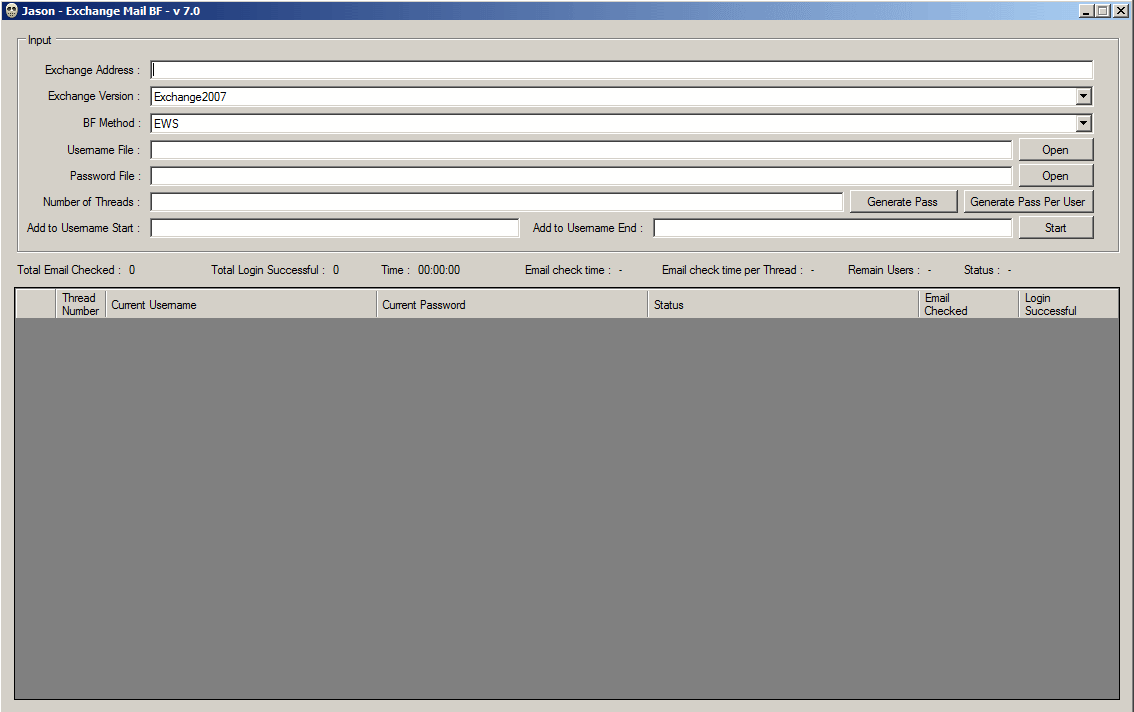
Task: Minimize the Jason Exchange Mail BF window
Action: [x=1086, y=11]
